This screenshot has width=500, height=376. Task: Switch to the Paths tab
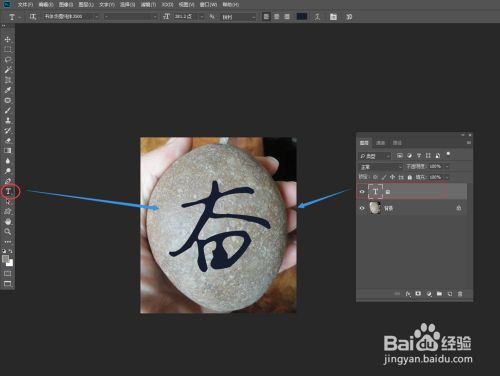click(x=397, y=143)
